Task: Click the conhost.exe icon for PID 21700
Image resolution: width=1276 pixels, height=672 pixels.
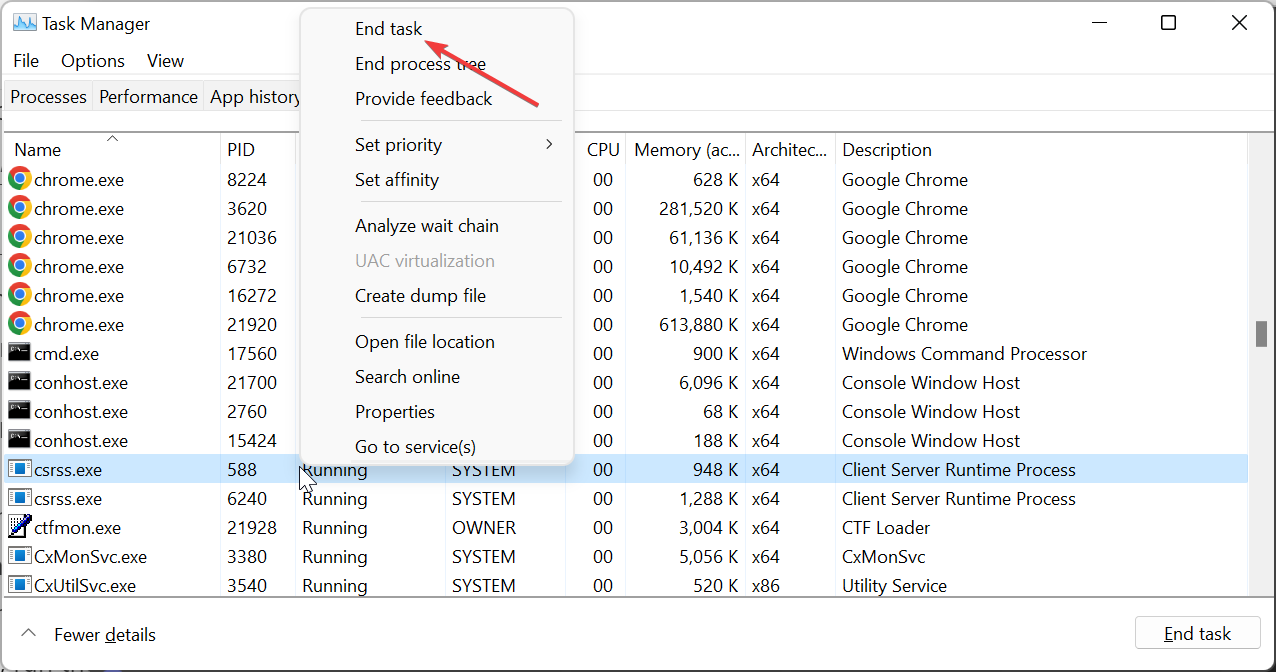Action: click(x=19, y=382)
